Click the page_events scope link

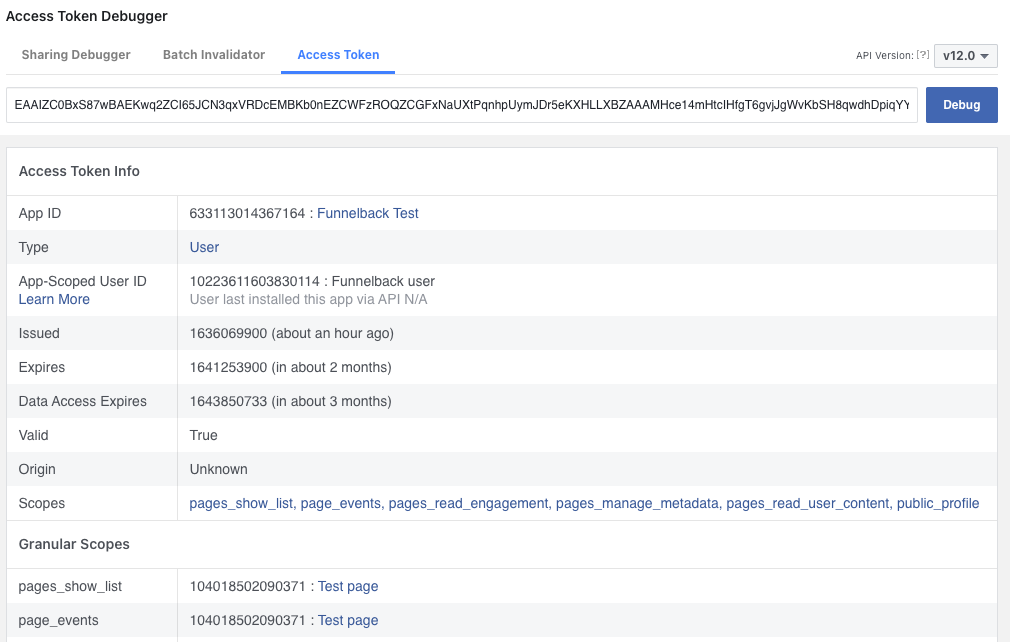340,503
